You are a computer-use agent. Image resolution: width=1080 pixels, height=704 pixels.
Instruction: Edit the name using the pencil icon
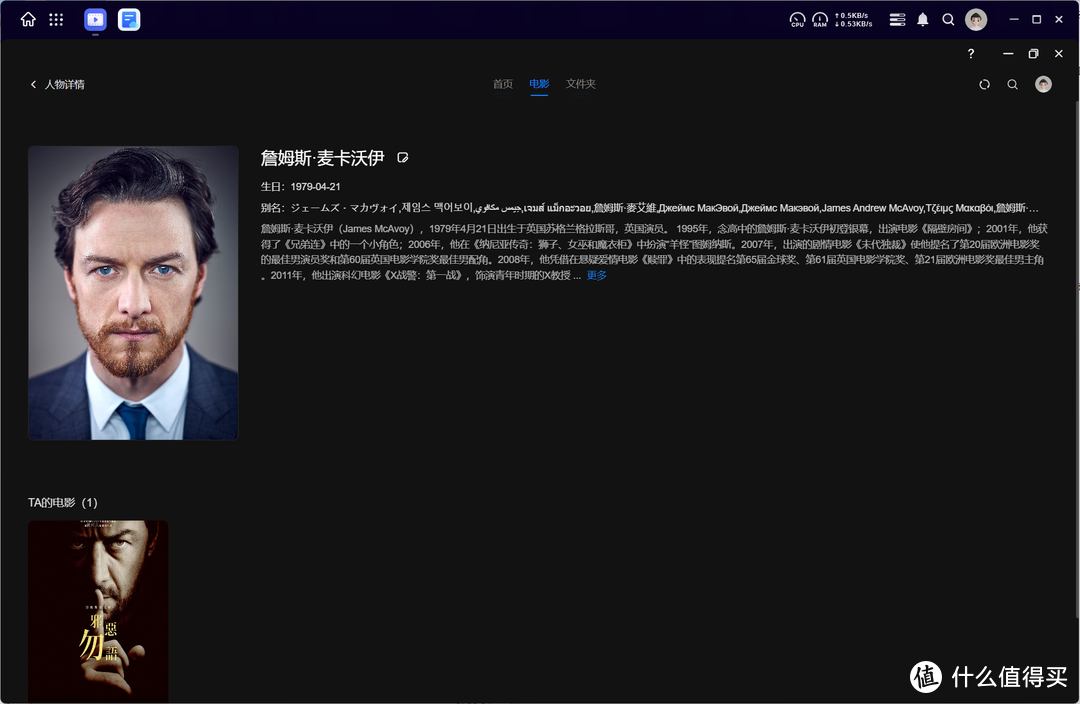403,157
